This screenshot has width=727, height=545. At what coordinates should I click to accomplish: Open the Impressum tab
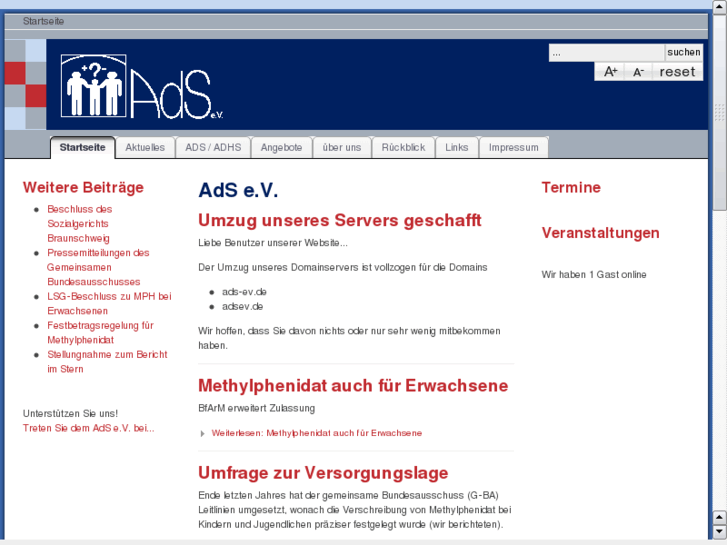click(x=514, y=147)
